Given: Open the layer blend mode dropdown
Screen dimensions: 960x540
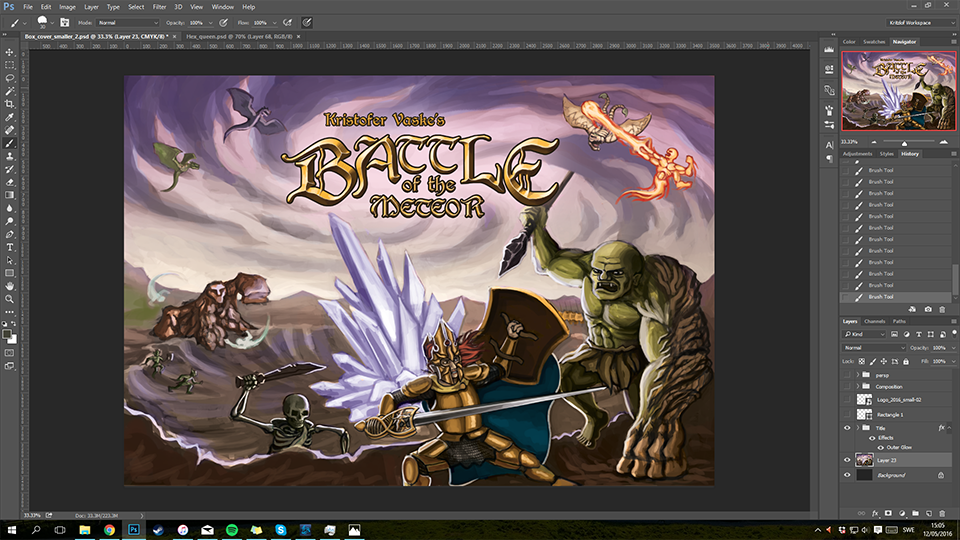Looking at the screenshot, I should point(874,347).
